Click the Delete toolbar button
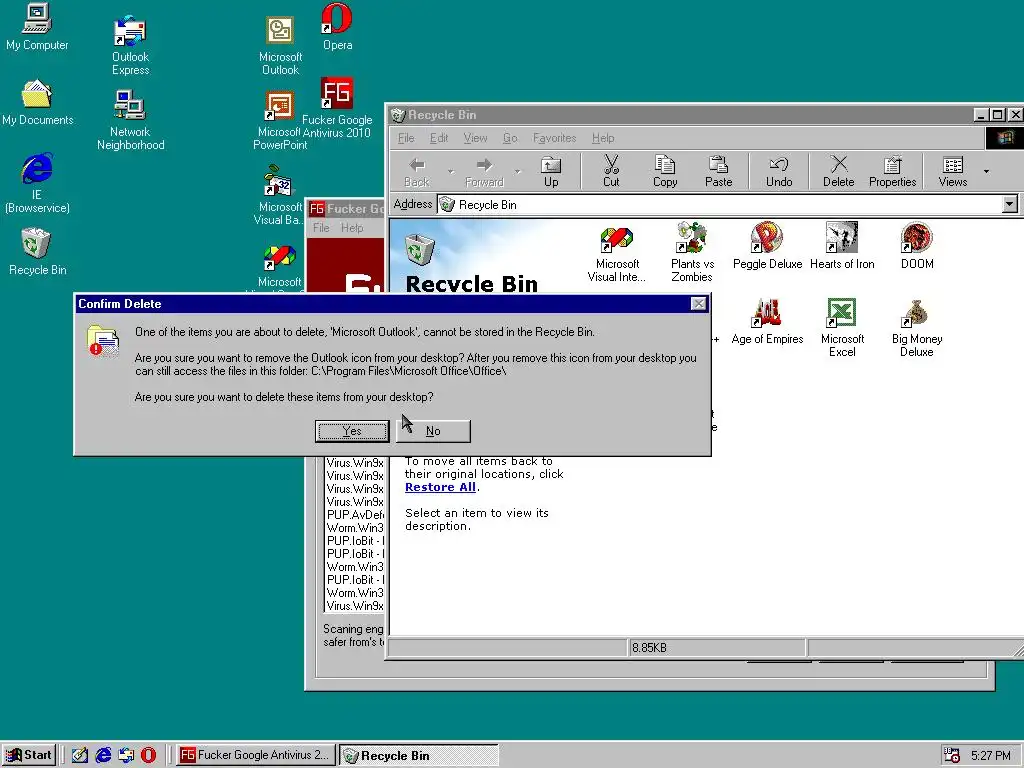Viewport: 1024px width, 768px height. click(839, 172)
